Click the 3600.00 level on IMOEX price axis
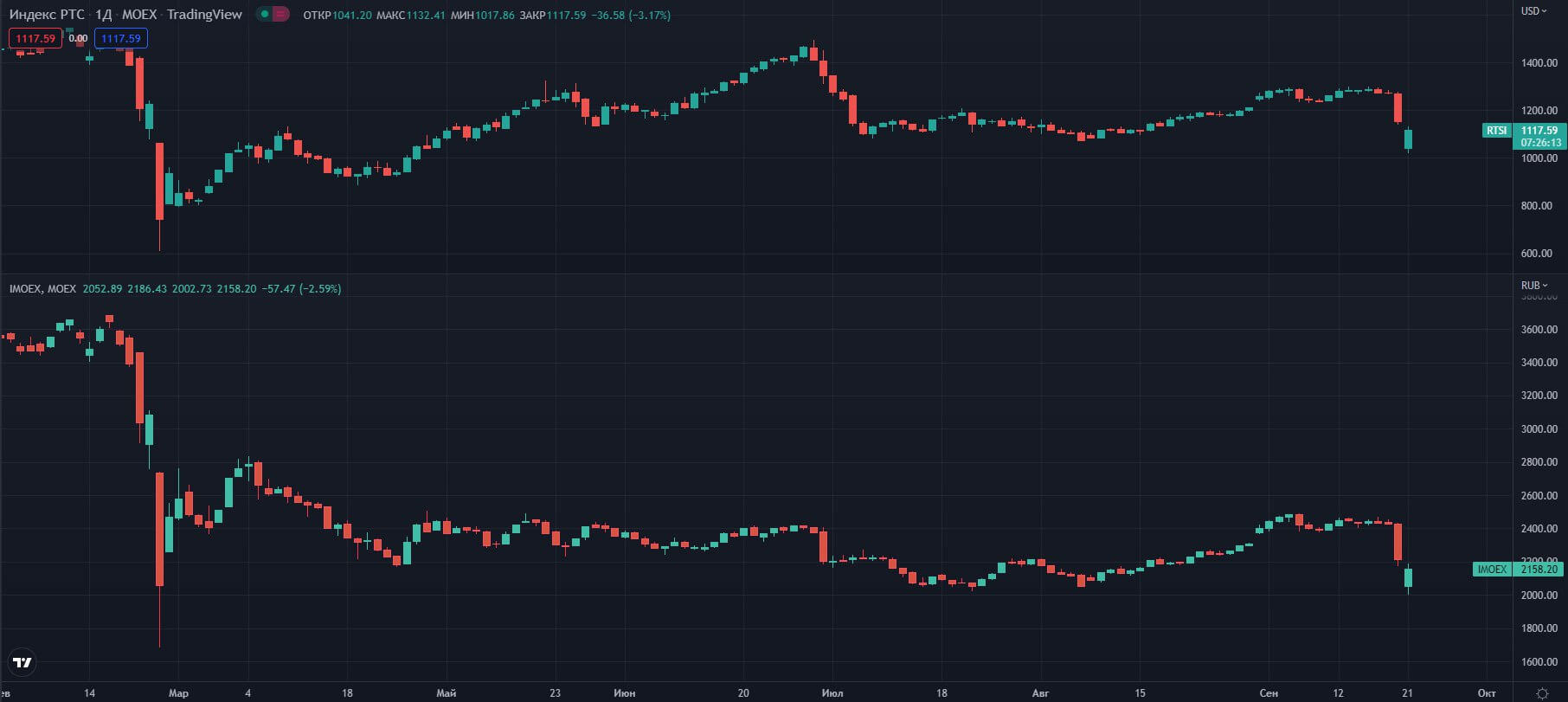The height and width of the screenshot is (702, 1568). 1539,330
